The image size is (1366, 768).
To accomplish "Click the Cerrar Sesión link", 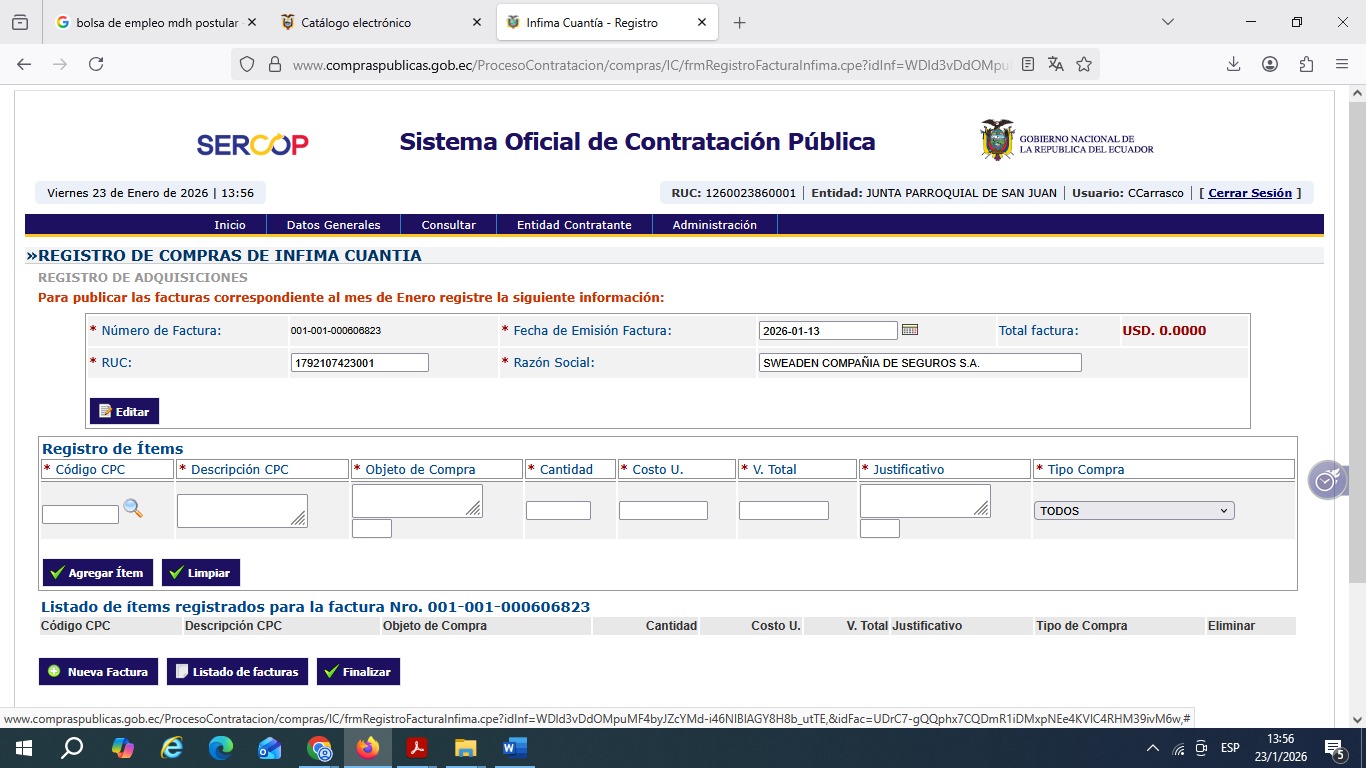I will (1250, 193).
